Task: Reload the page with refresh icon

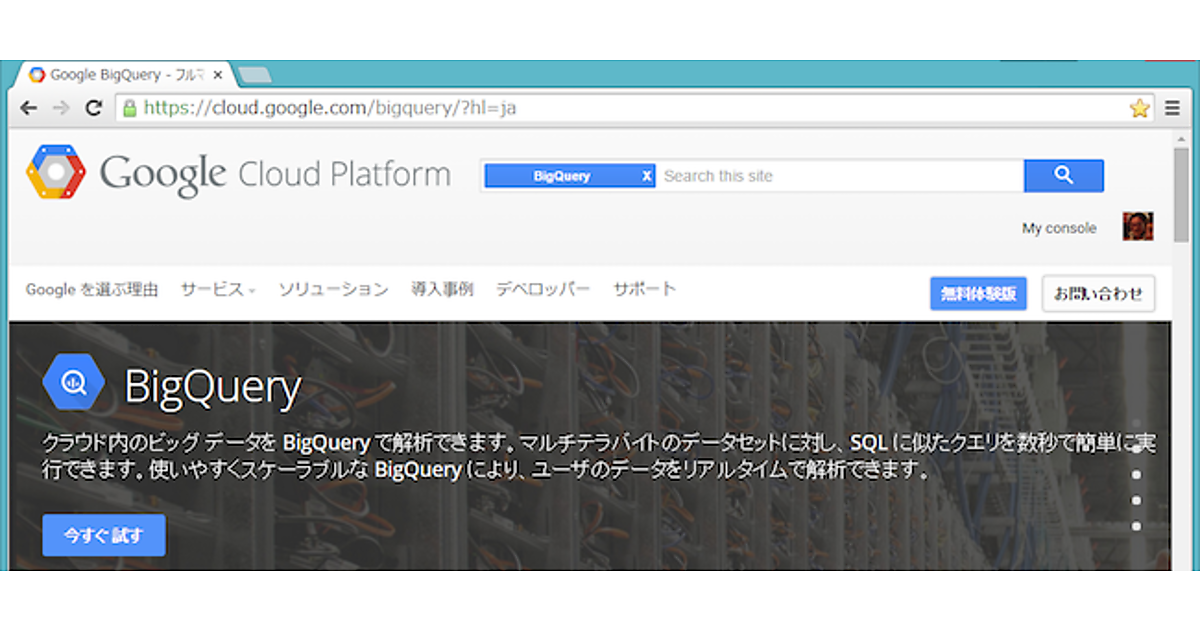Action: pos(94,108)
